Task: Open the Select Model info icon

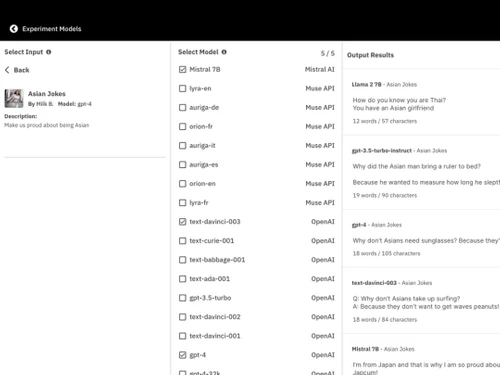Action: [224, 52]
